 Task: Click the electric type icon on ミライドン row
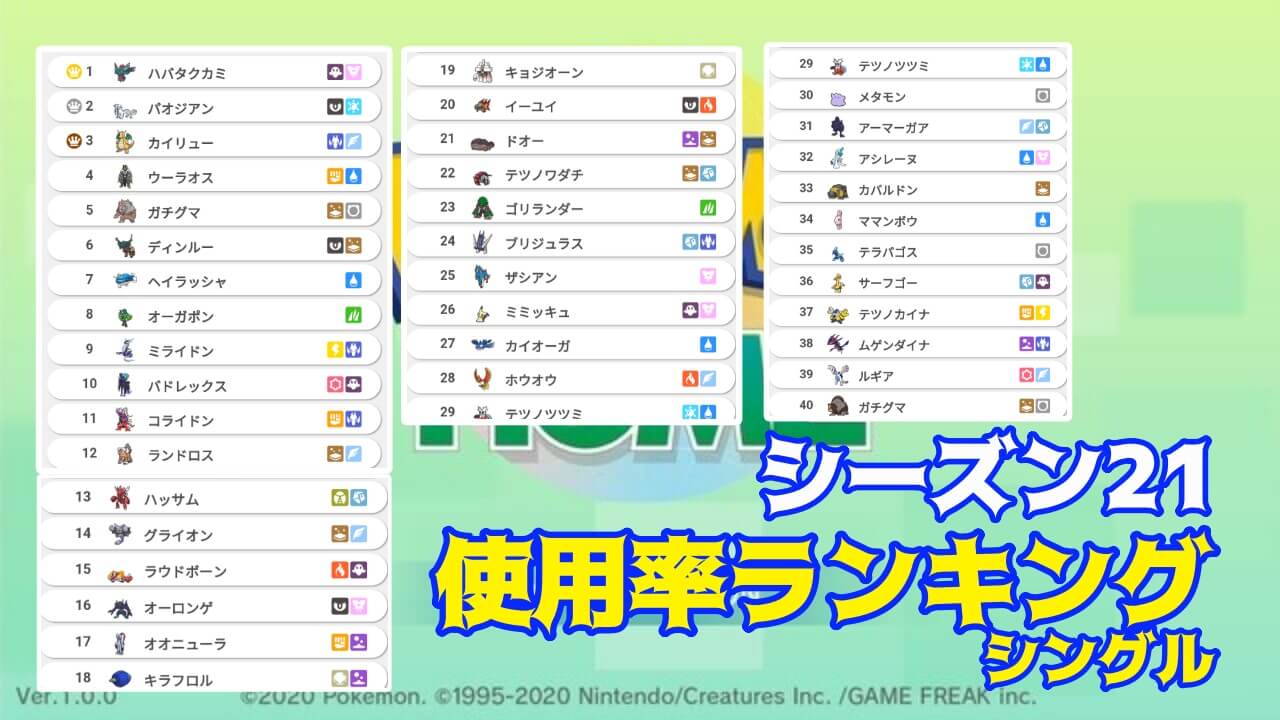point(336,350)
